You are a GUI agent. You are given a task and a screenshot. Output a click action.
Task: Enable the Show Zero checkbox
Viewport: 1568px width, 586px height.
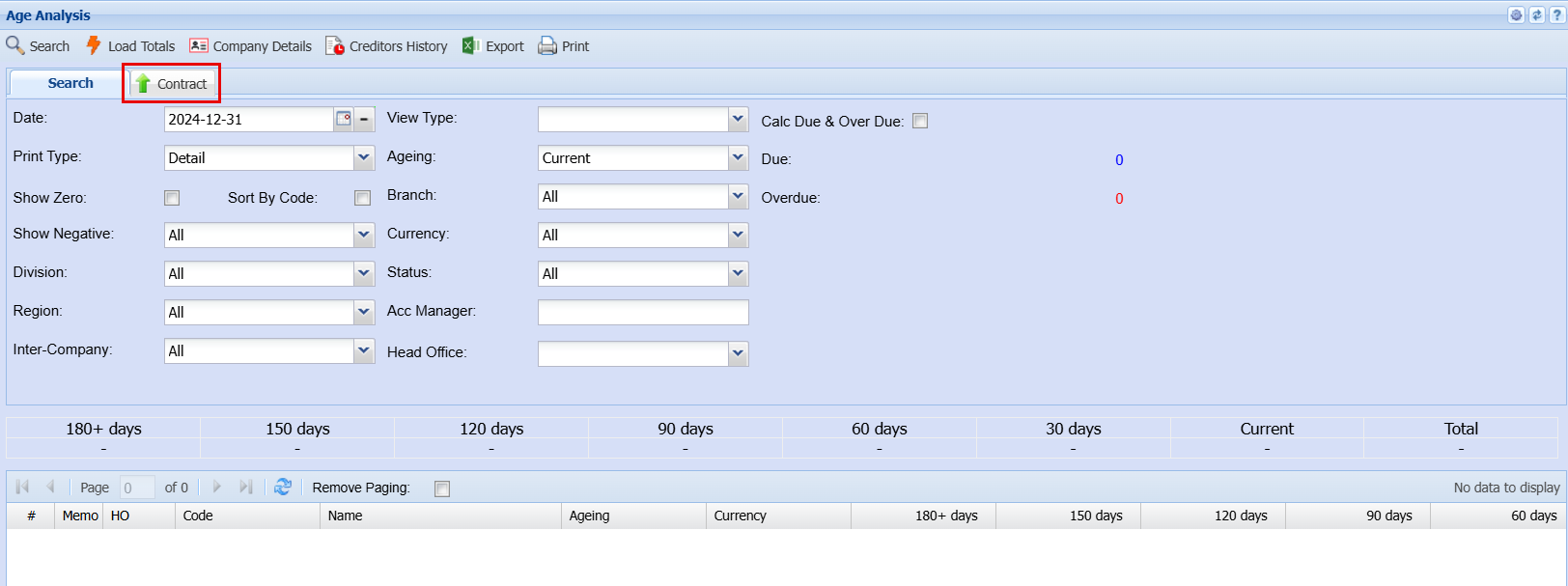[x=172, y=198]
